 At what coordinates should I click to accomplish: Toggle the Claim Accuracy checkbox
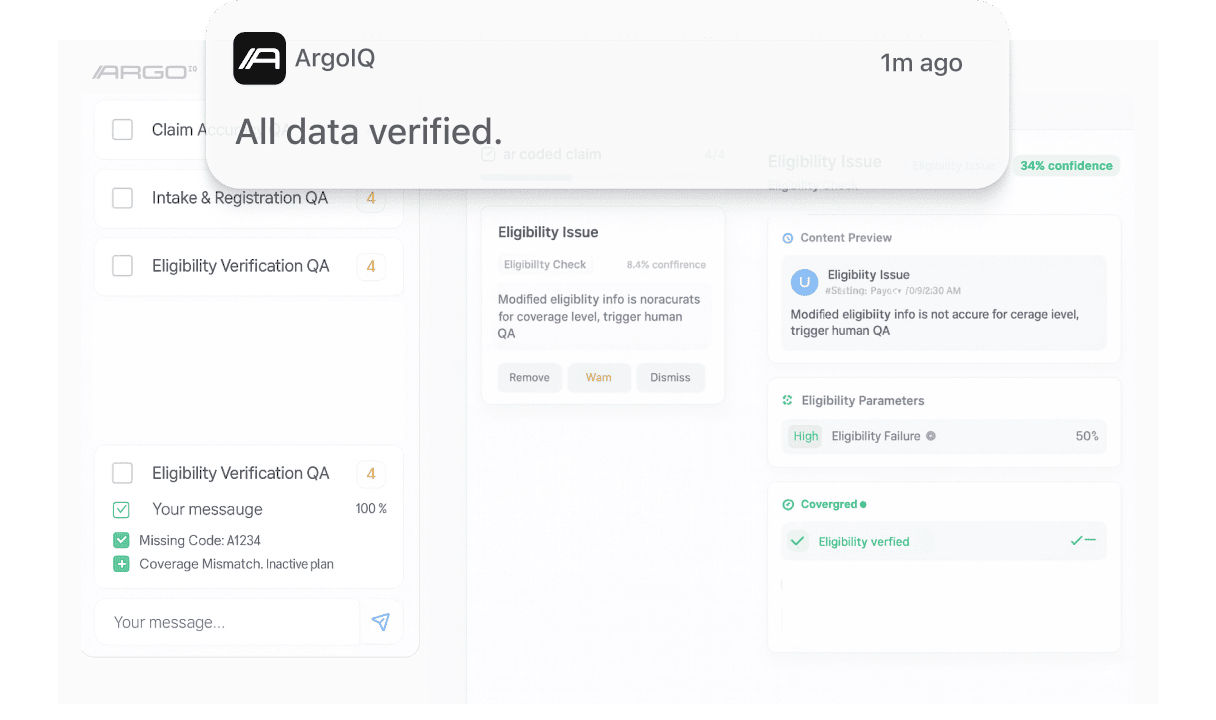point(122,130)
